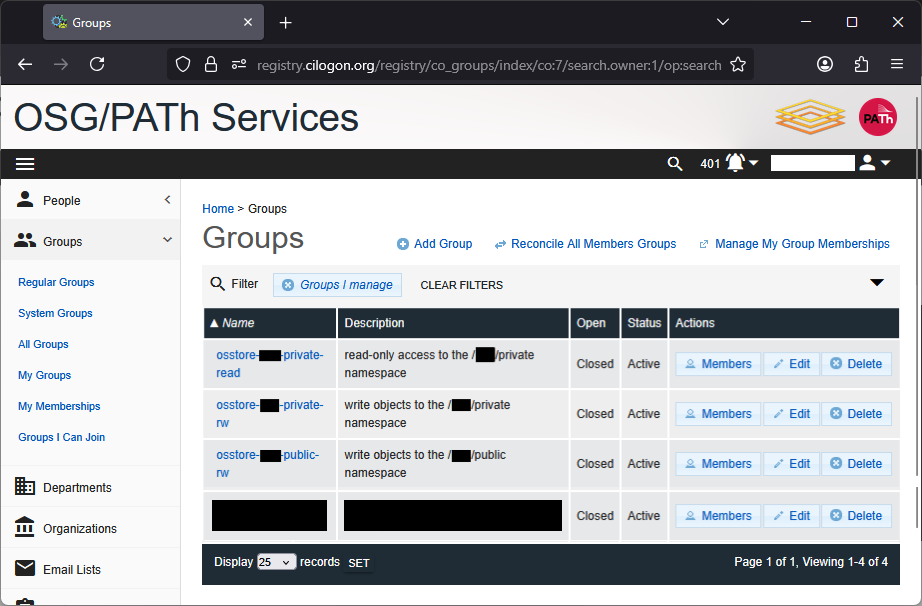This screenshot has width=922, height=606.
Task: View the 401 notifications bell
Action: 734,162
